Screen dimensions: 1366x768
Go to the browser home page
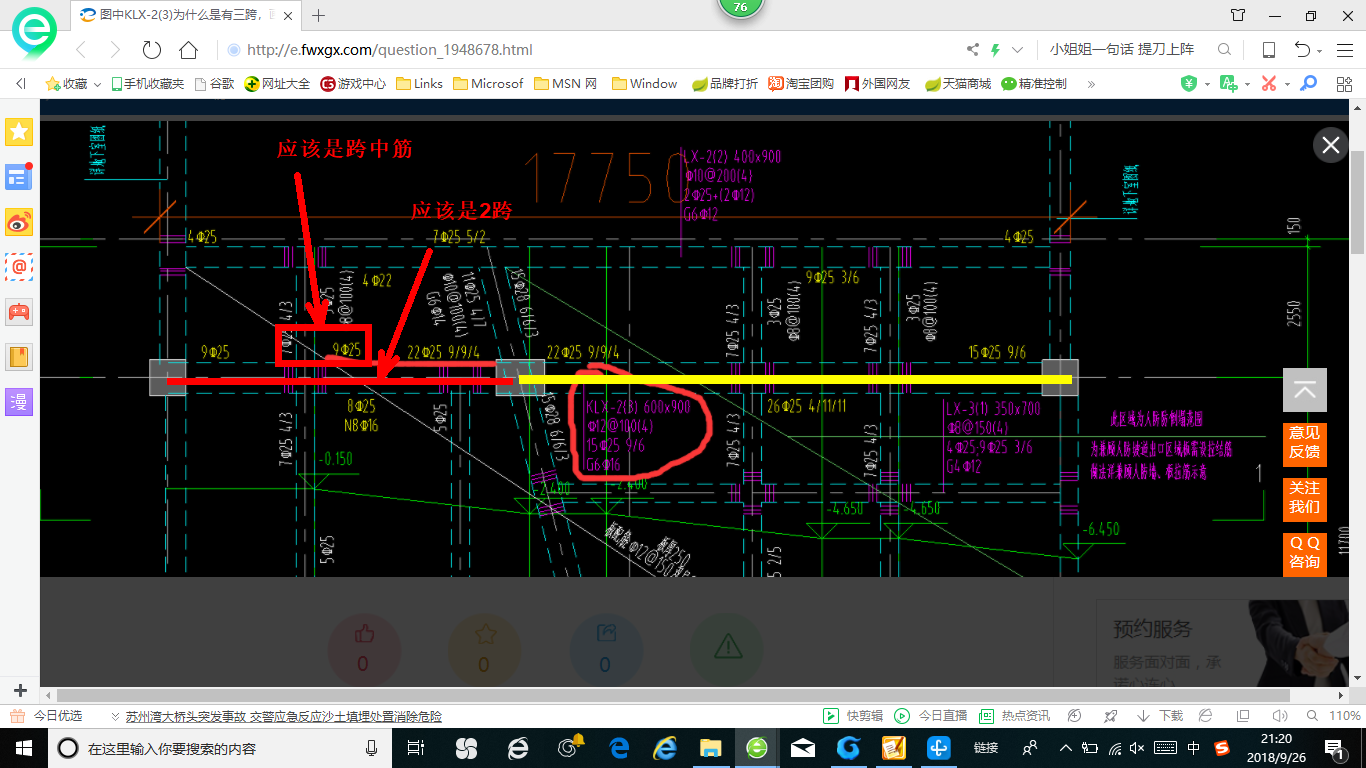coord(188,50)
